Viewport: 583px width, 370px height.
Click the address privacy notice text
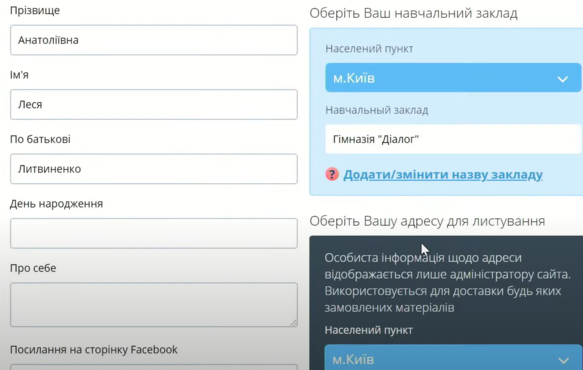coord(447,283)
